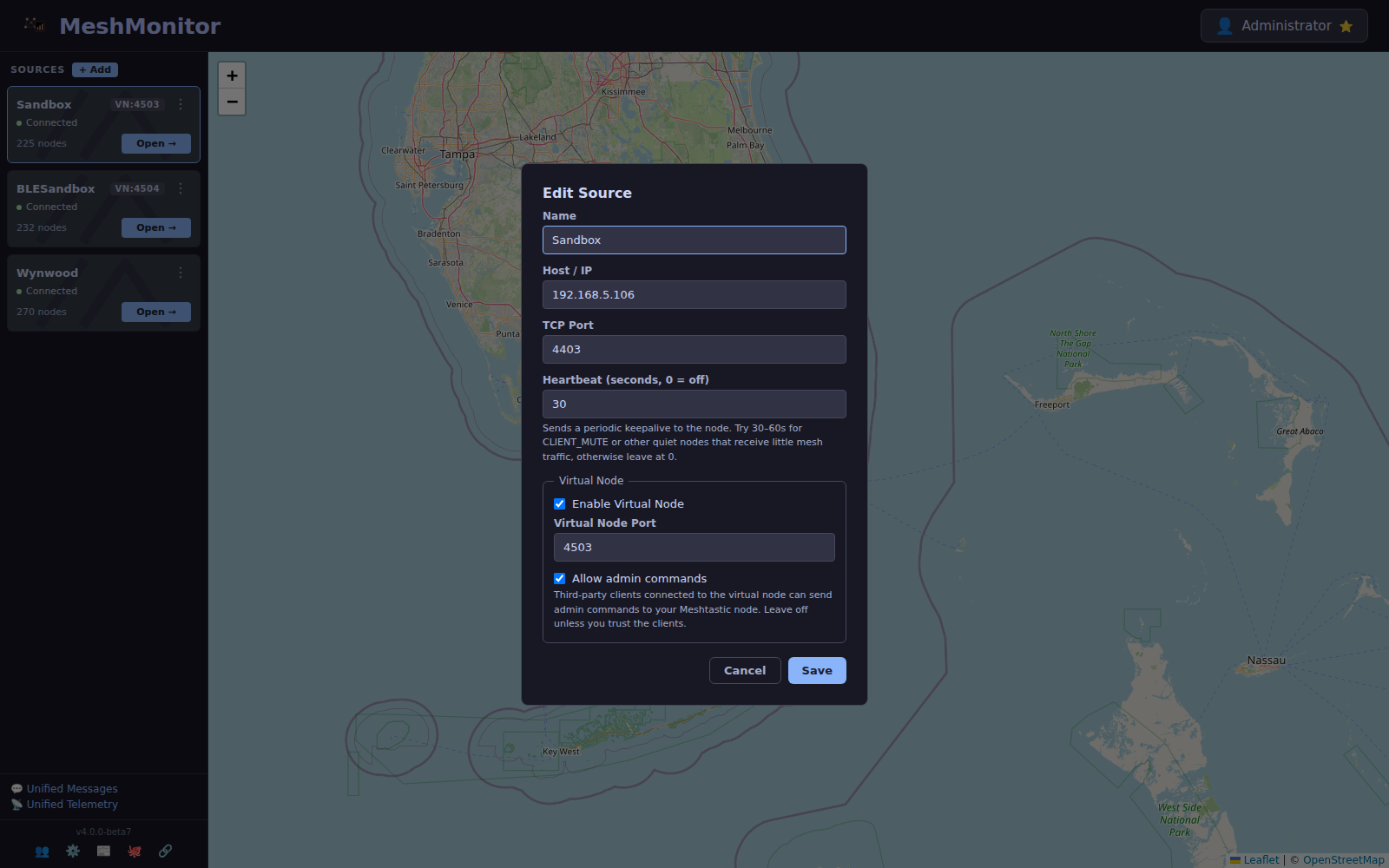Click the chain link icon in footer
The width and height of the screenshot is (1389, 868).
(x=165, y=852)
